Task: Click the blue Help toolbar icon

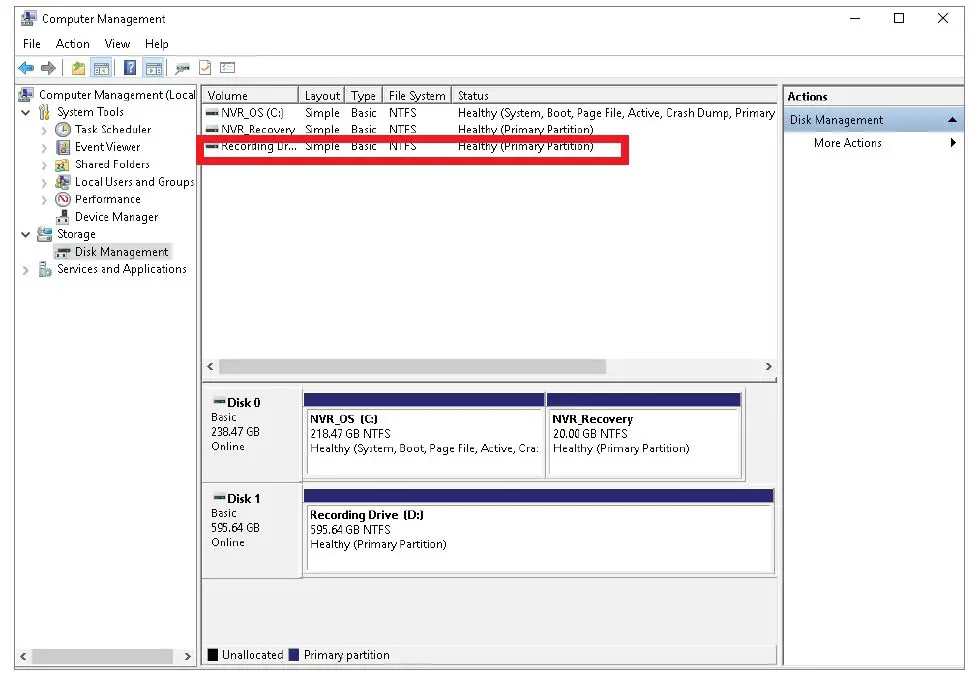Action: [130, 67]
